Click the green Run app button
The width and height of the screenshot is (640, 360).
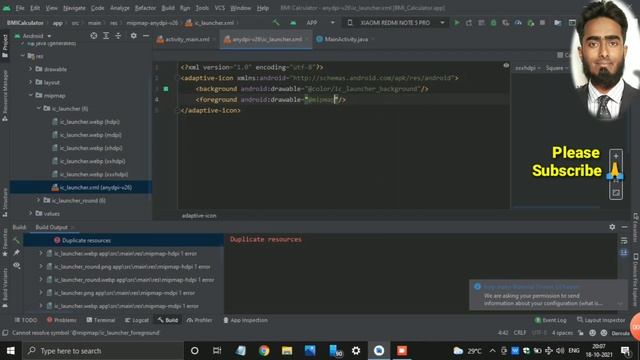tap(457, 23)
